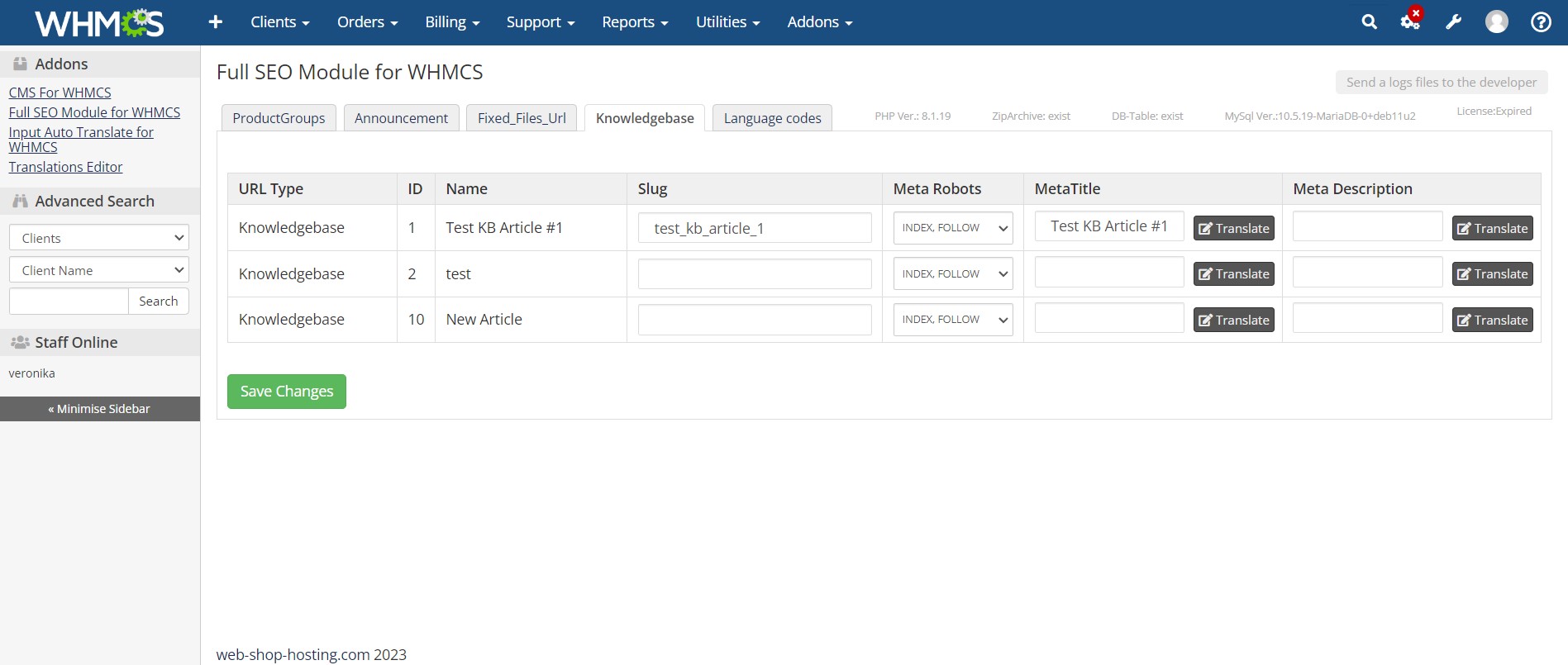Switch to the Announcement tab
This screenshot has height=665, width=1568.
pyautogui.click(x=401, y=118)
